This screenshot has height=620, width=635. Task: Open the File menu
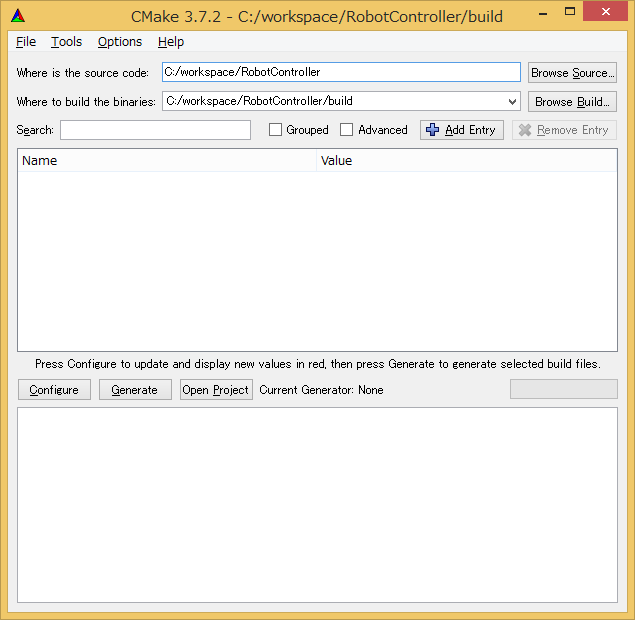[x=26, y=42]
